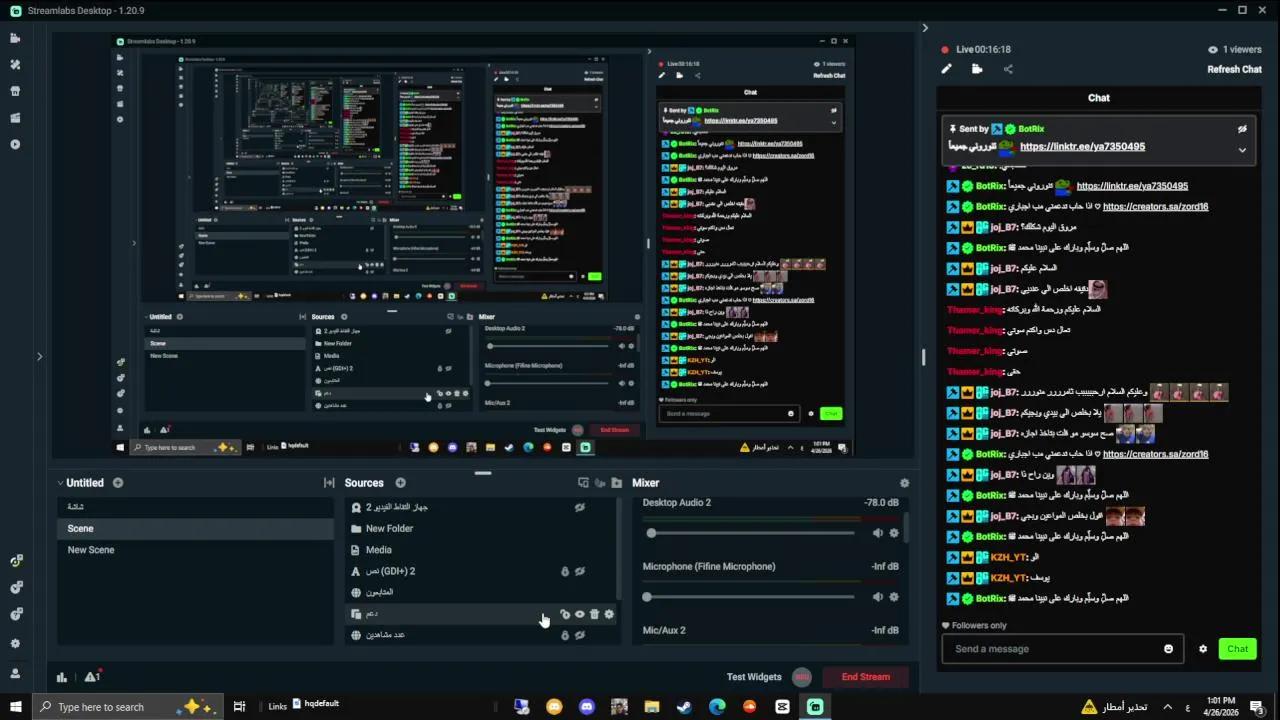1280x720 pixels.
Task: Toggle lock of عدد مشاهدين source
Action: tap(564, 635)
